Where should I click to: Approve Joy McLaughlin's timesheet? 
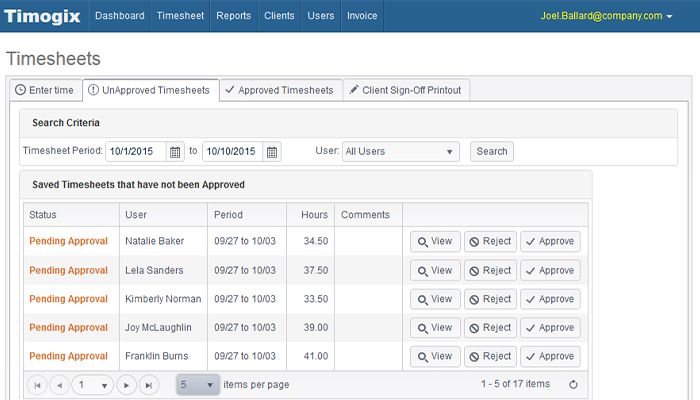click(550, 328)
